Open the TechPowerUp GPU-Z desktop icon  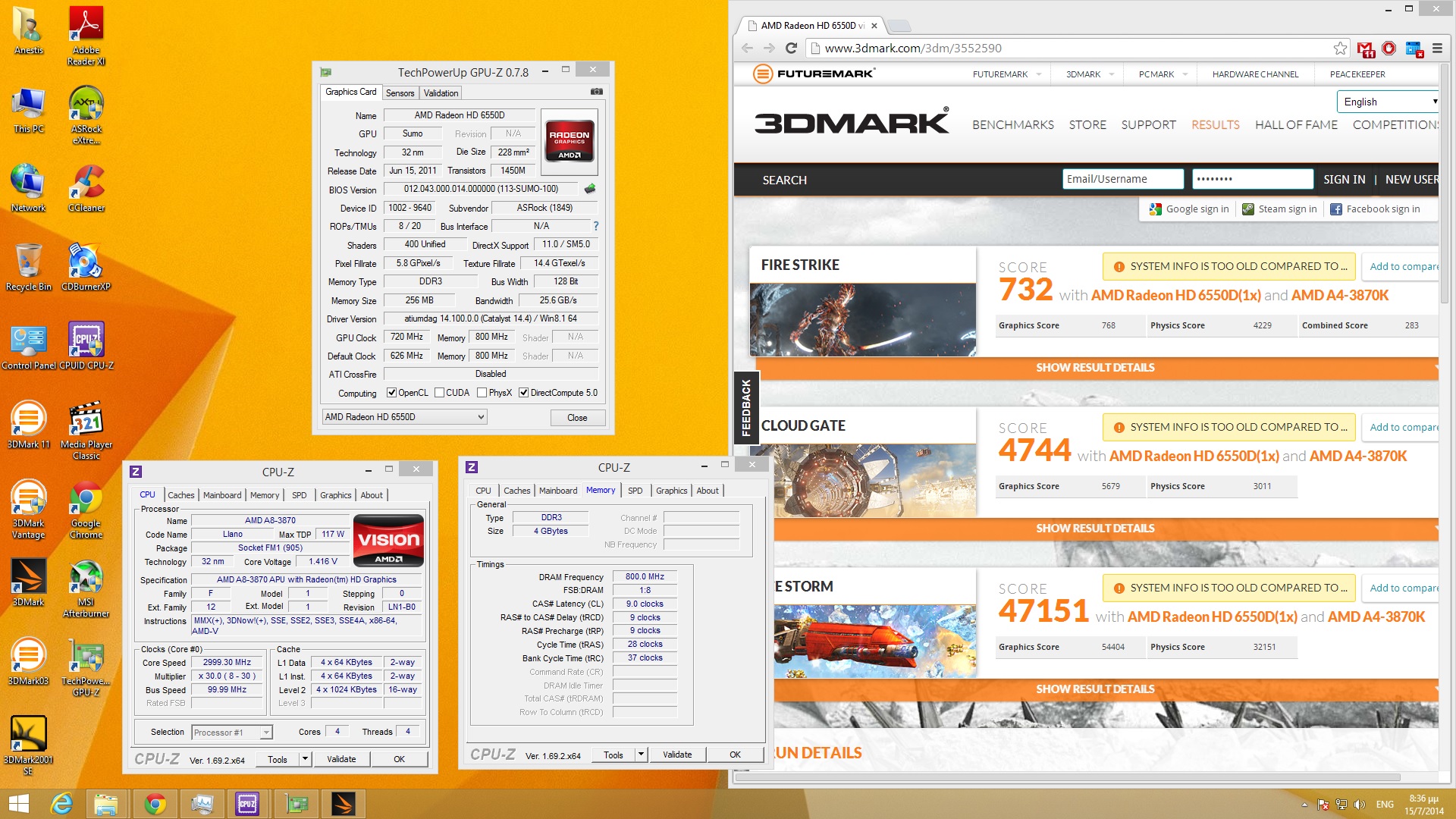click(86, 667)
